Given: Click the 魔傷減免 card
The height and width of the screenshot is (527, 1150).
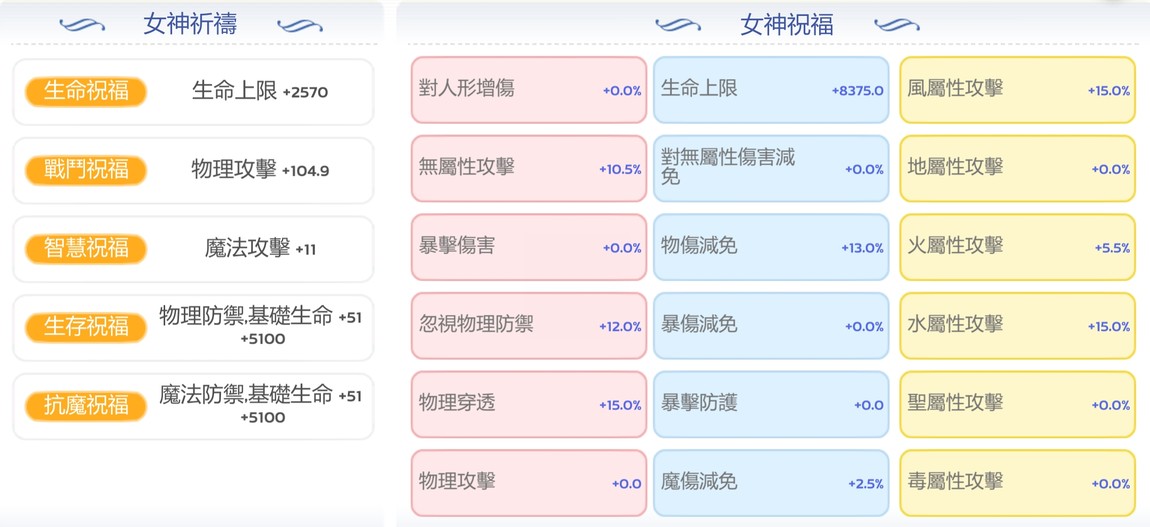Looking at the screenshot, I should pos(771,482).
